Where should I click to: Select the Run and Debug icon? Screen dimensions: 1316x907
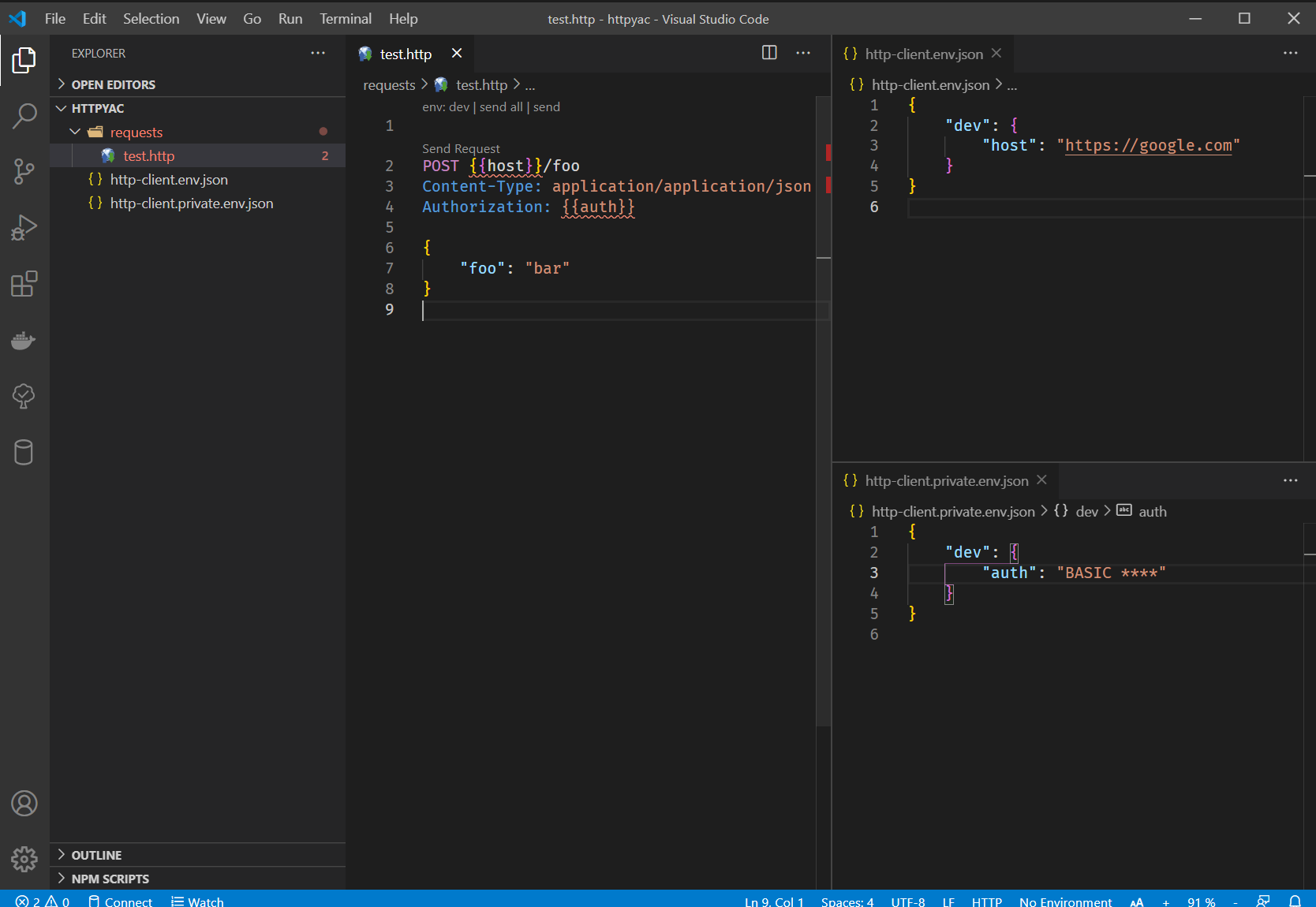[24, 227]
